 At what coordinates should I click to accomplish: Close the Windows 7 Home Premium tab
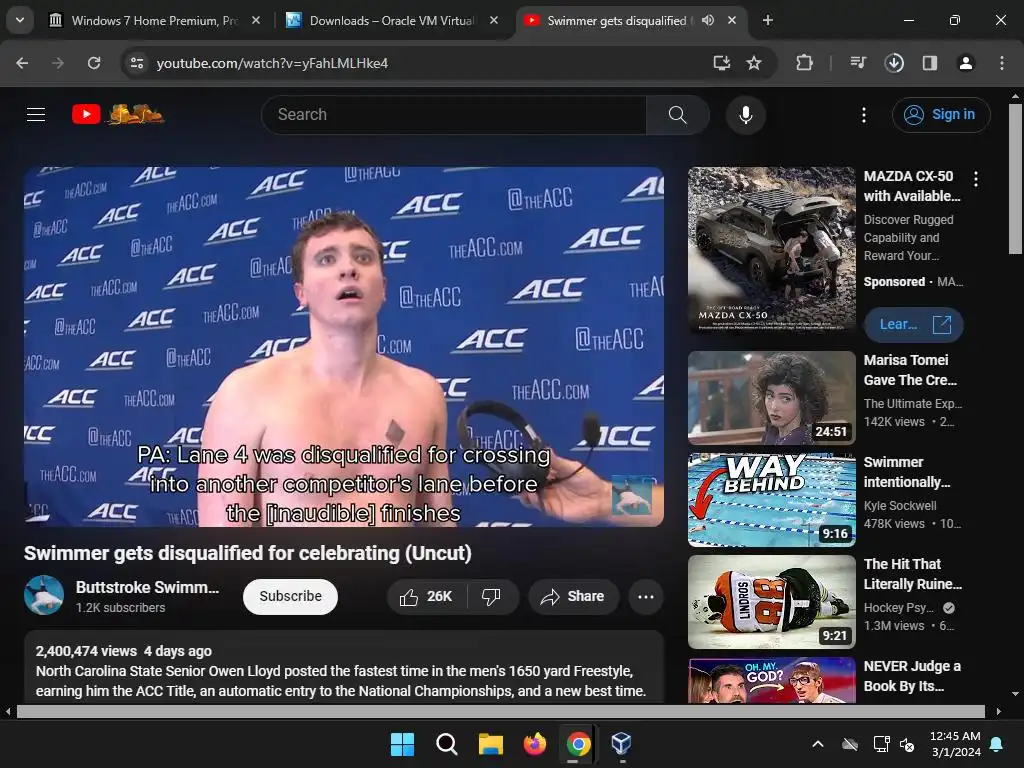(256, 20)
